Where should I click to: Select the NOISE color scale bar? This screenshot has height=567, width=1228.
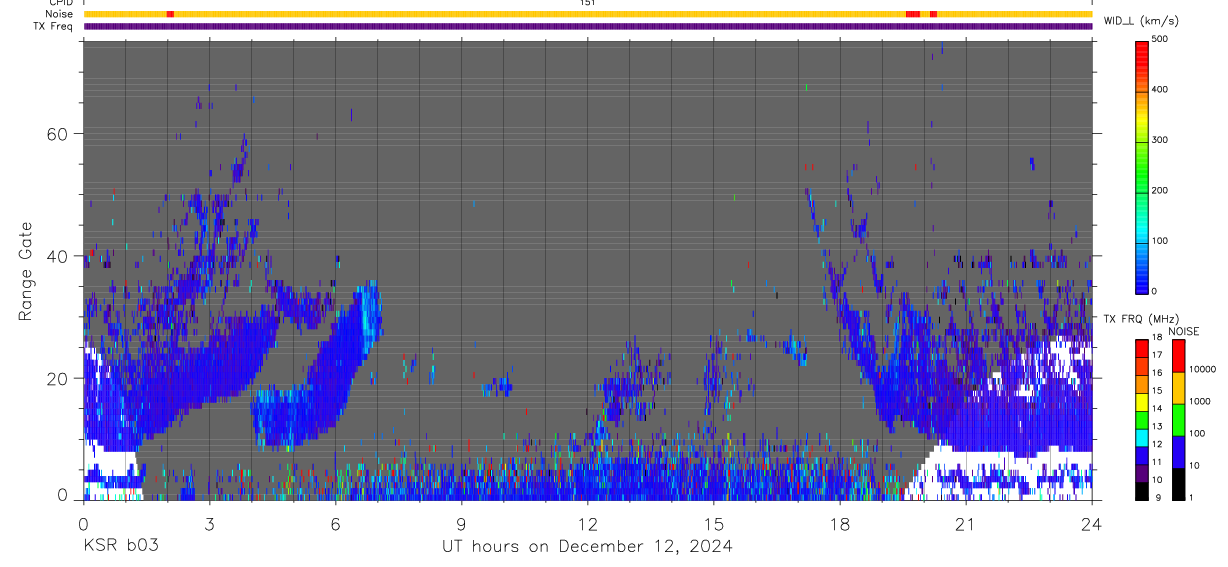point(1178,419)
